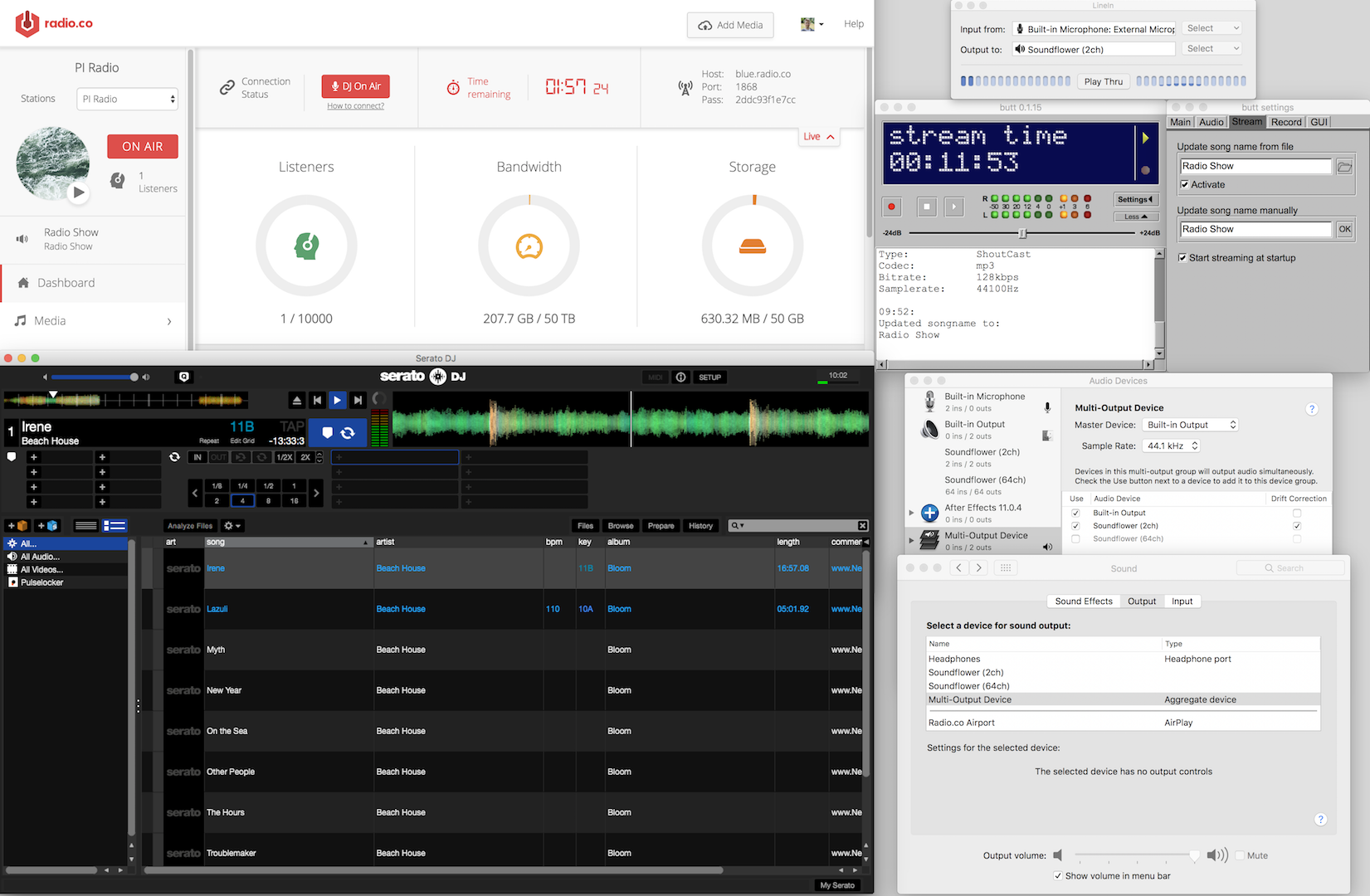Viewport: 1370px width, 896px height.
Task: Toggle Soundflower (64ch) use checkbox
Action: (x=1075, y=539)
